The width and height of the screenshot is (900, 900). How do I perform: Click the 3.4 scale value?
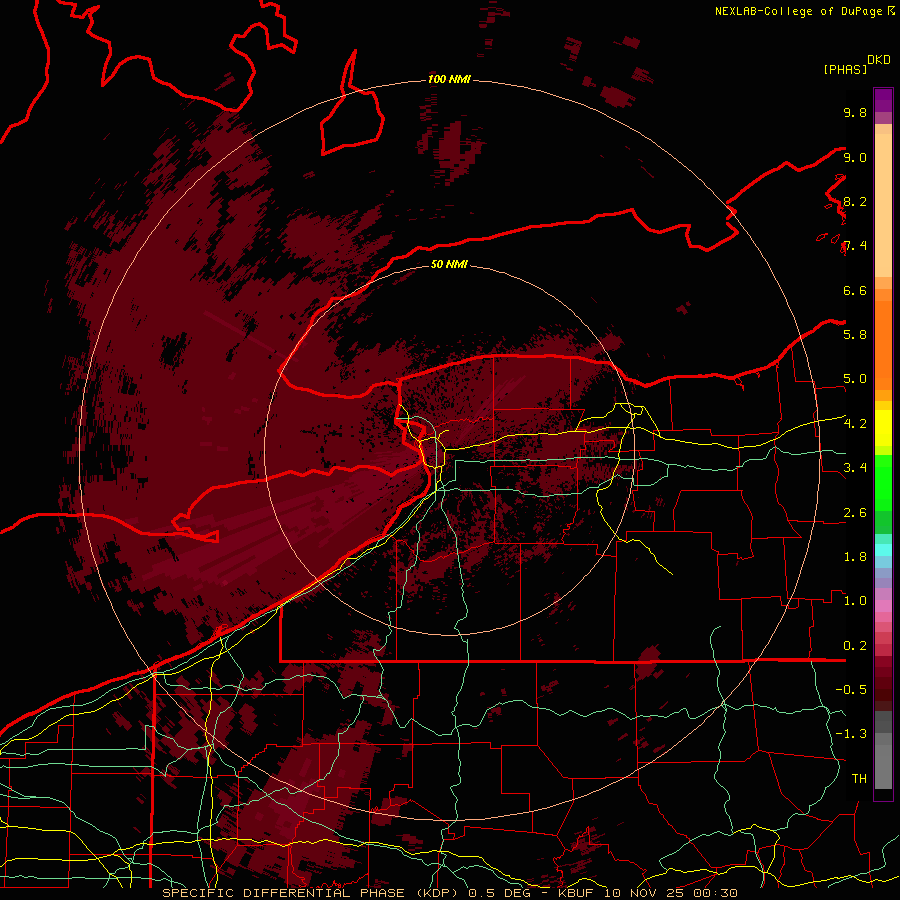tap(855, 468)
